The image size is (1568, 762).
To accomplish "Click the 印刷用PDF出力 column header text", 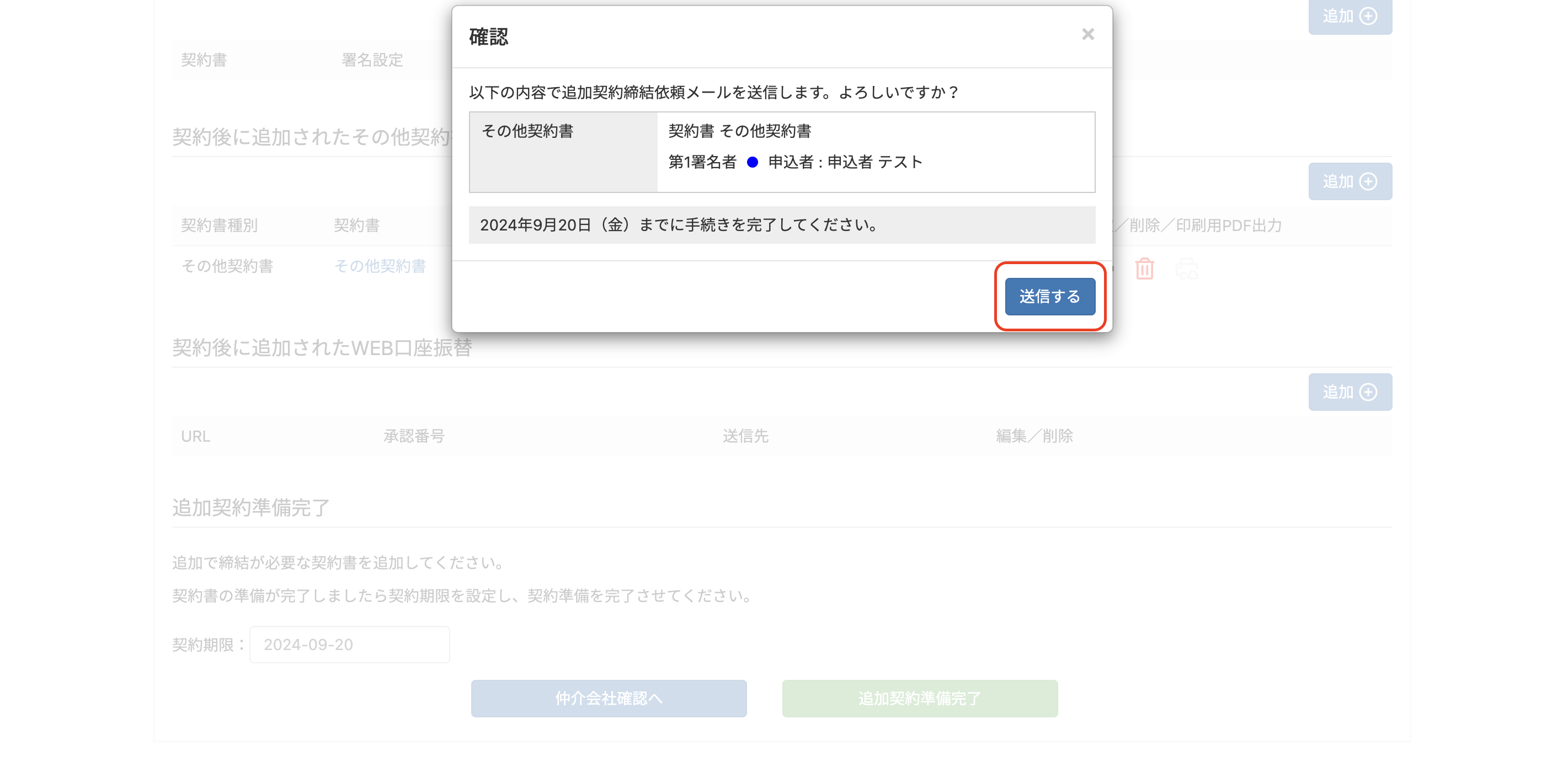I will tap(1228, 225).
